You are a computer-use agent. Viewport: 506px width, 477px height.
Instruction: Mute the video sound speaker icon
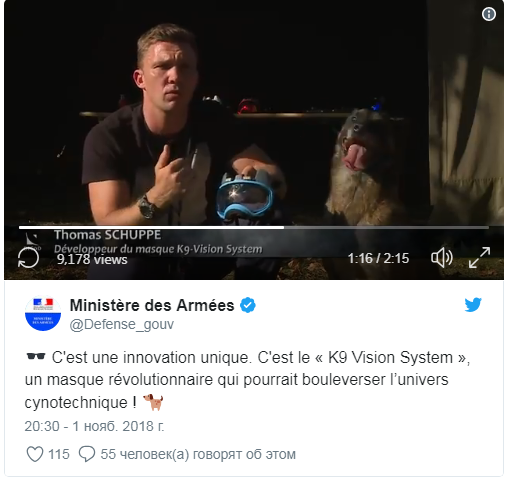point(442,258)
